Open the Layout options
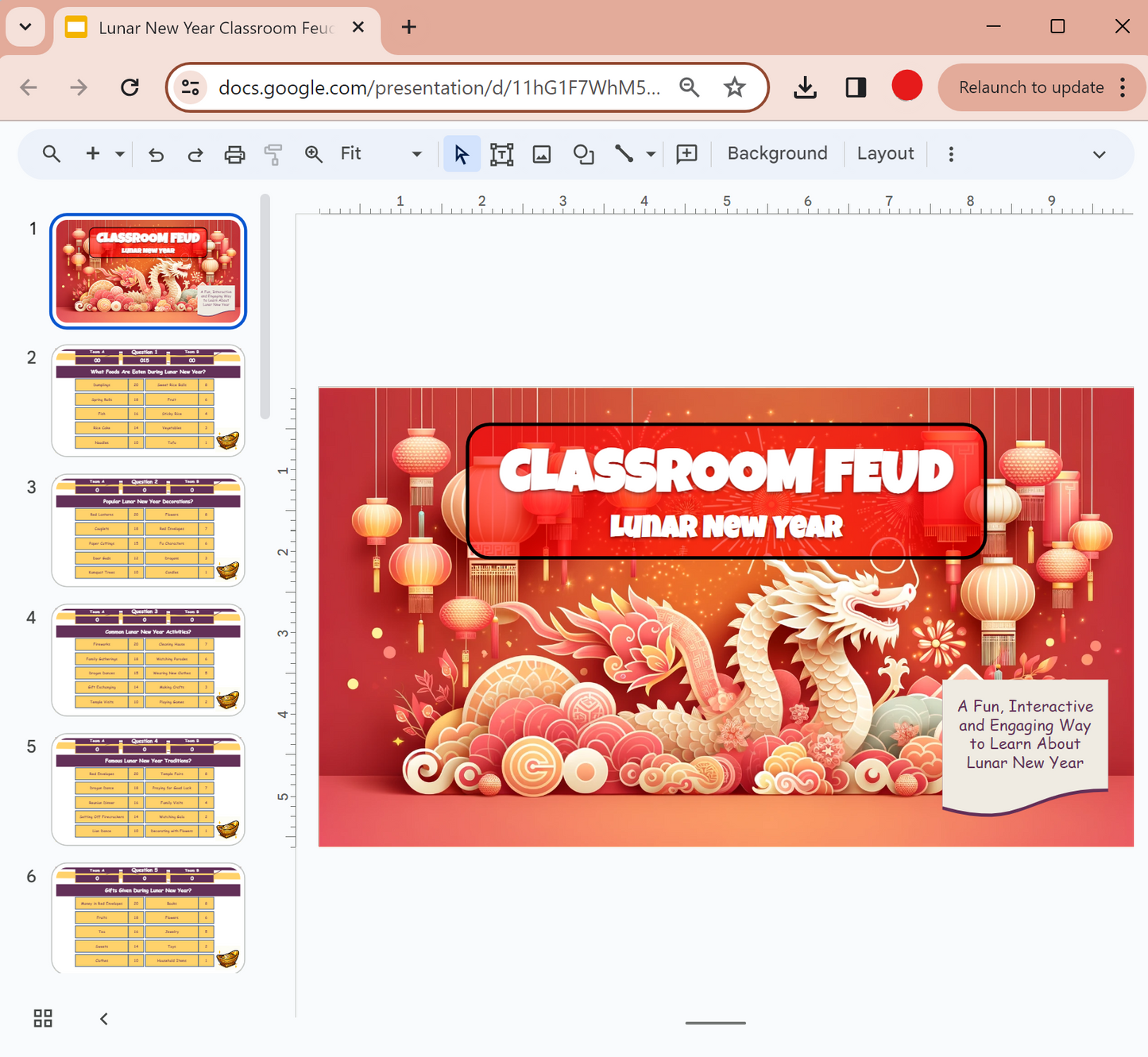Screen dimensions: 1148x1057 click(x=885, y=153)
